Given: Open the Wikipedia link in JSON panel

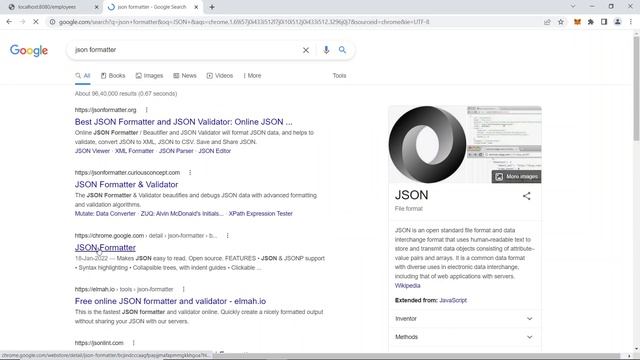Looking at the screenshot, I should click(407, 286).
